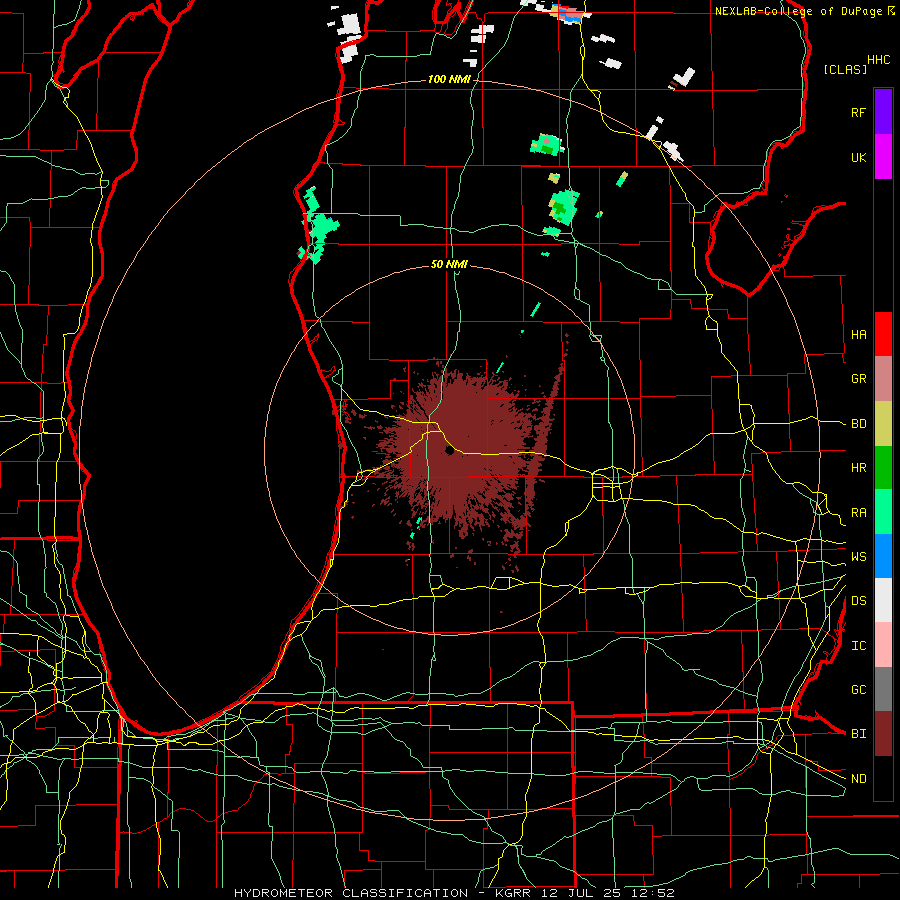Click the HHC product label

click(x=878, y=60)
